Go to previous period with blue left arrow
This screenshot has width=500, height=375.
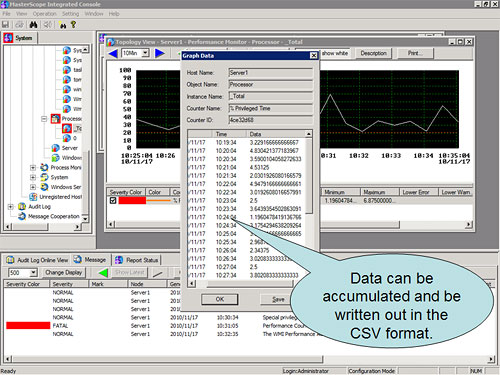pyautogui.click(x=113, y=53)
